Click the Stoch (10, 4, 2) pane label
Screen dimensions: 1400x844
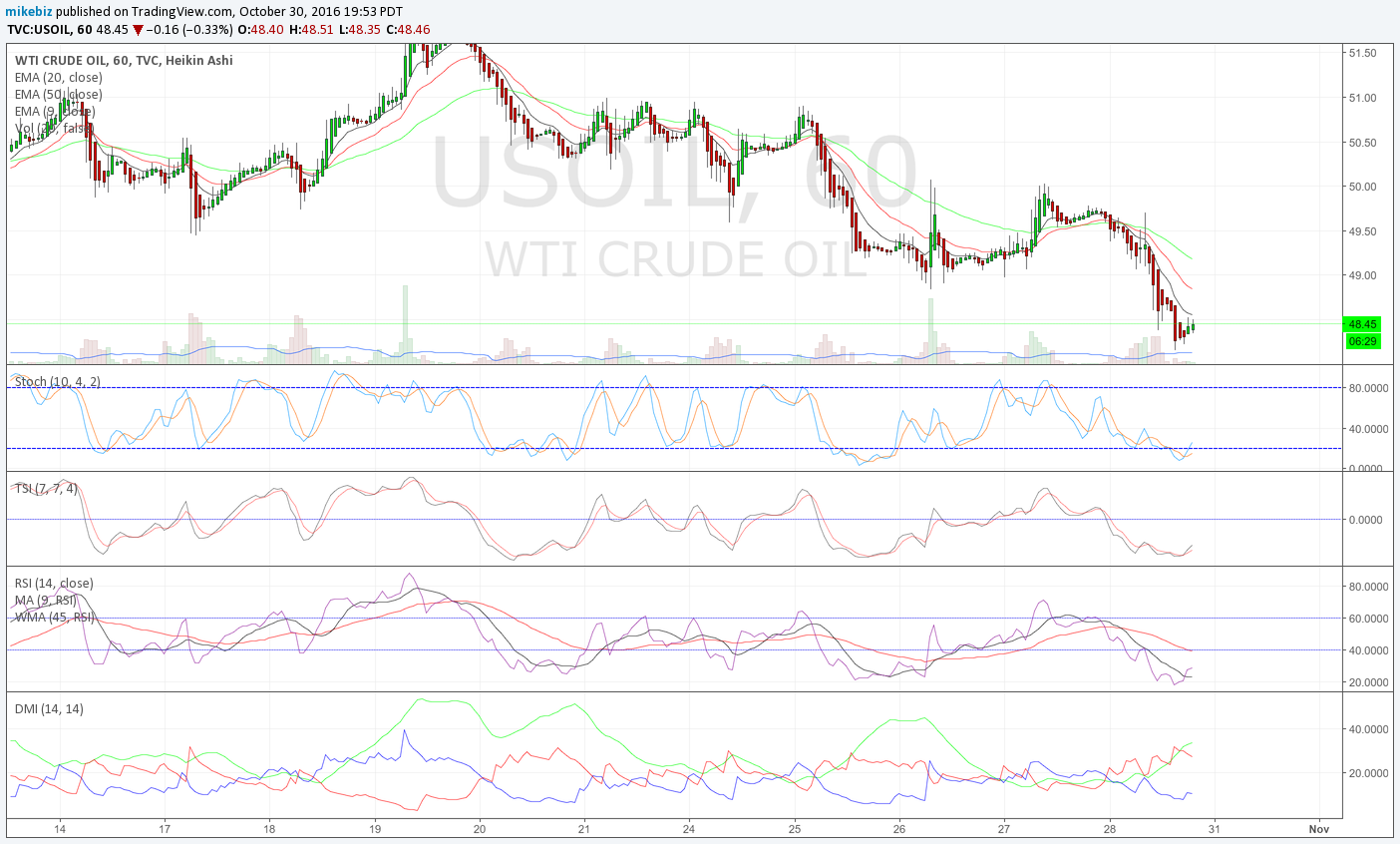58,381
